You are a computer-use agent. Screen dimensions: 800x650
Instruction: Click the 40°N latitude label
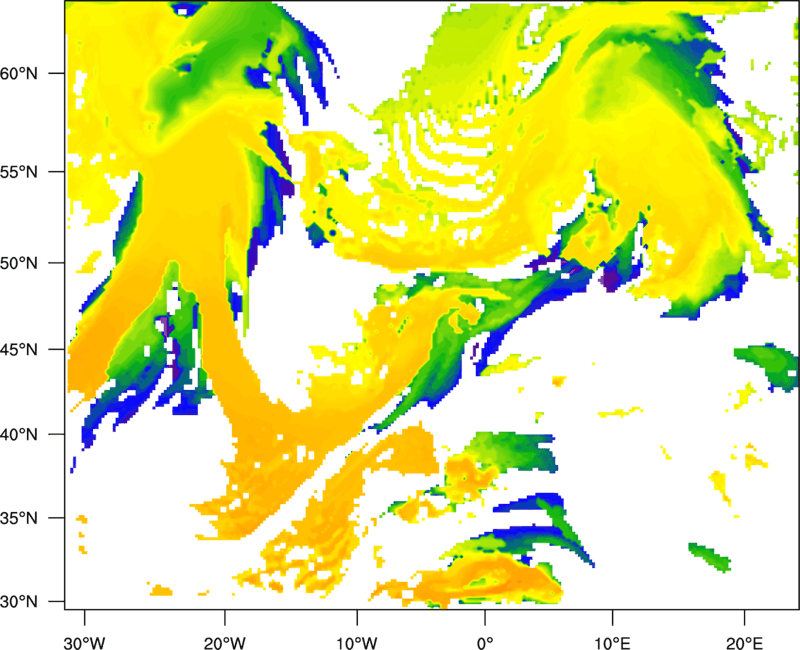click(x=19, y=435)
